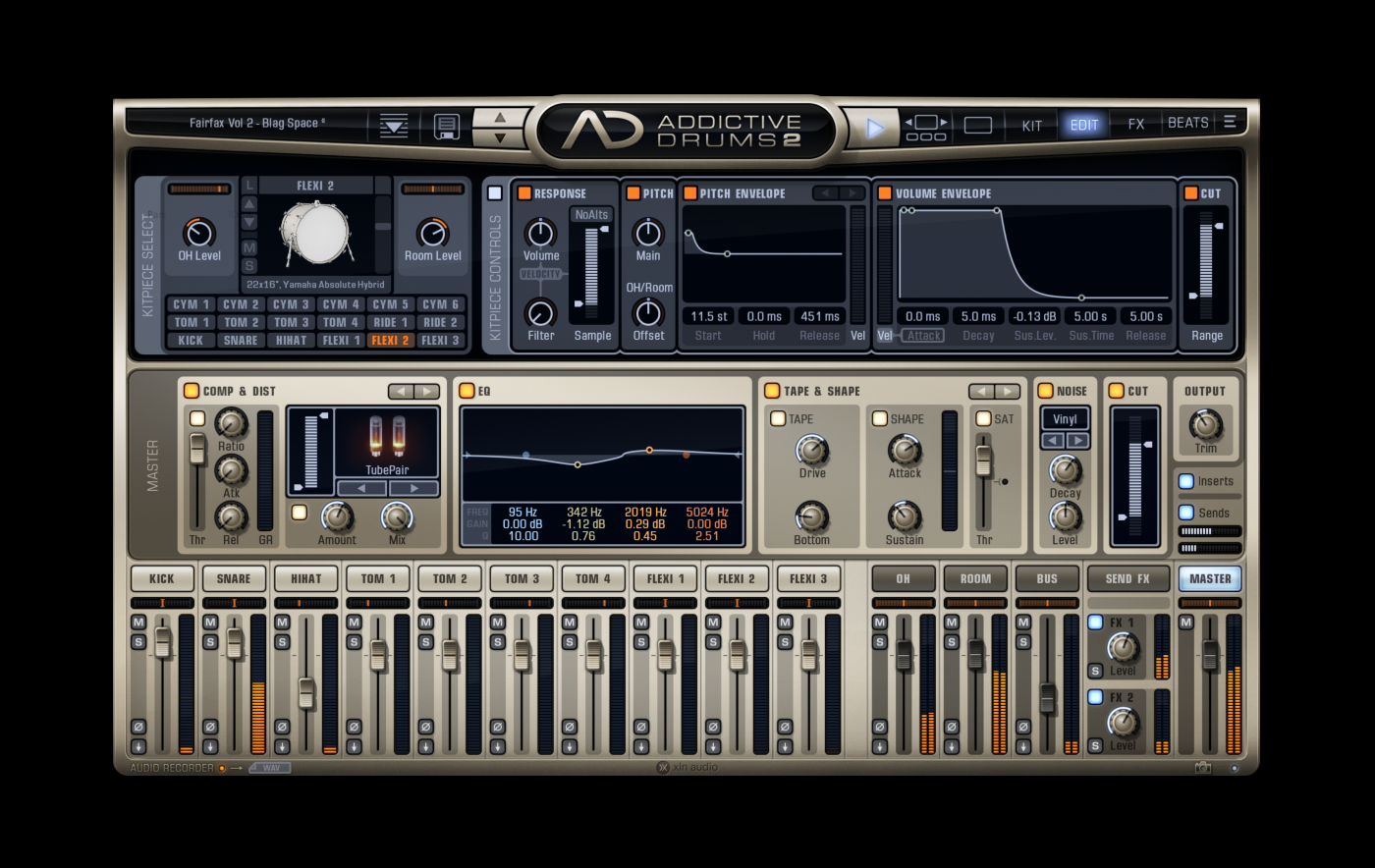Click next preset arrow above preset name
Image resolution: width=1375 pixels, height=868 pixels.
click(x=501, y=117)
